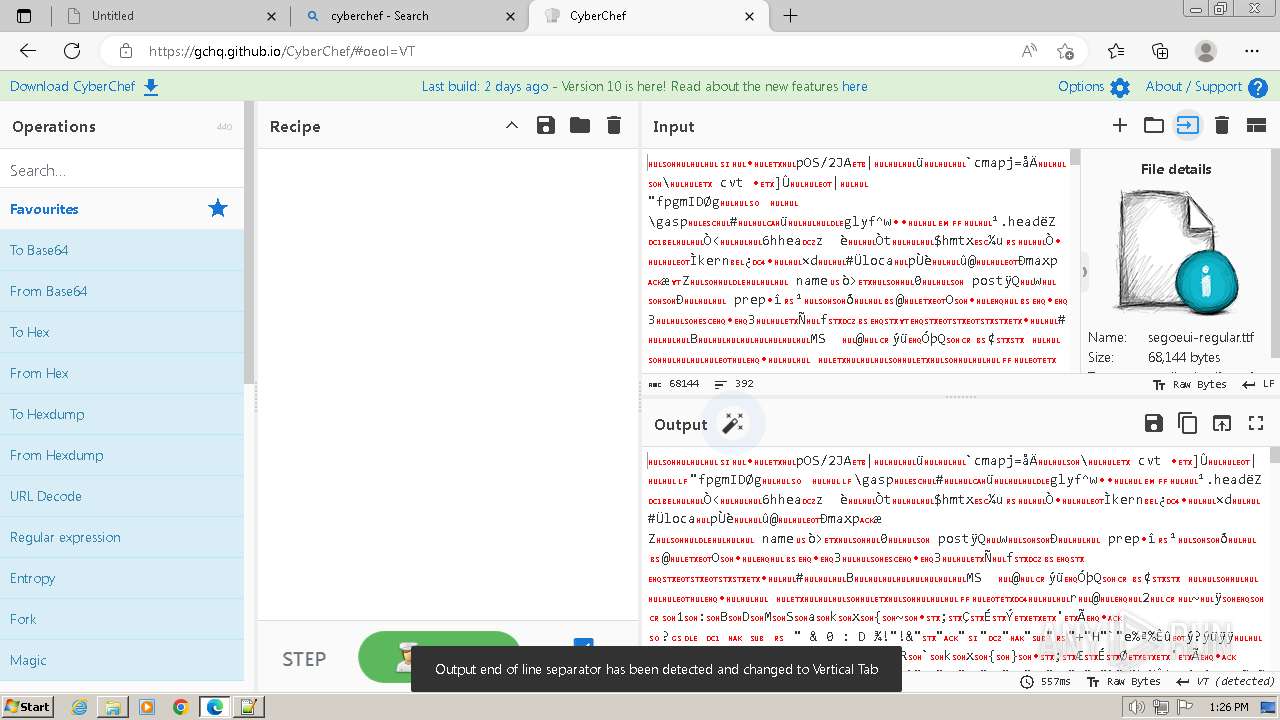The height and width of the screenshot is (720, 1280).
Task: Save output to a file
Action: point(1154,424)
